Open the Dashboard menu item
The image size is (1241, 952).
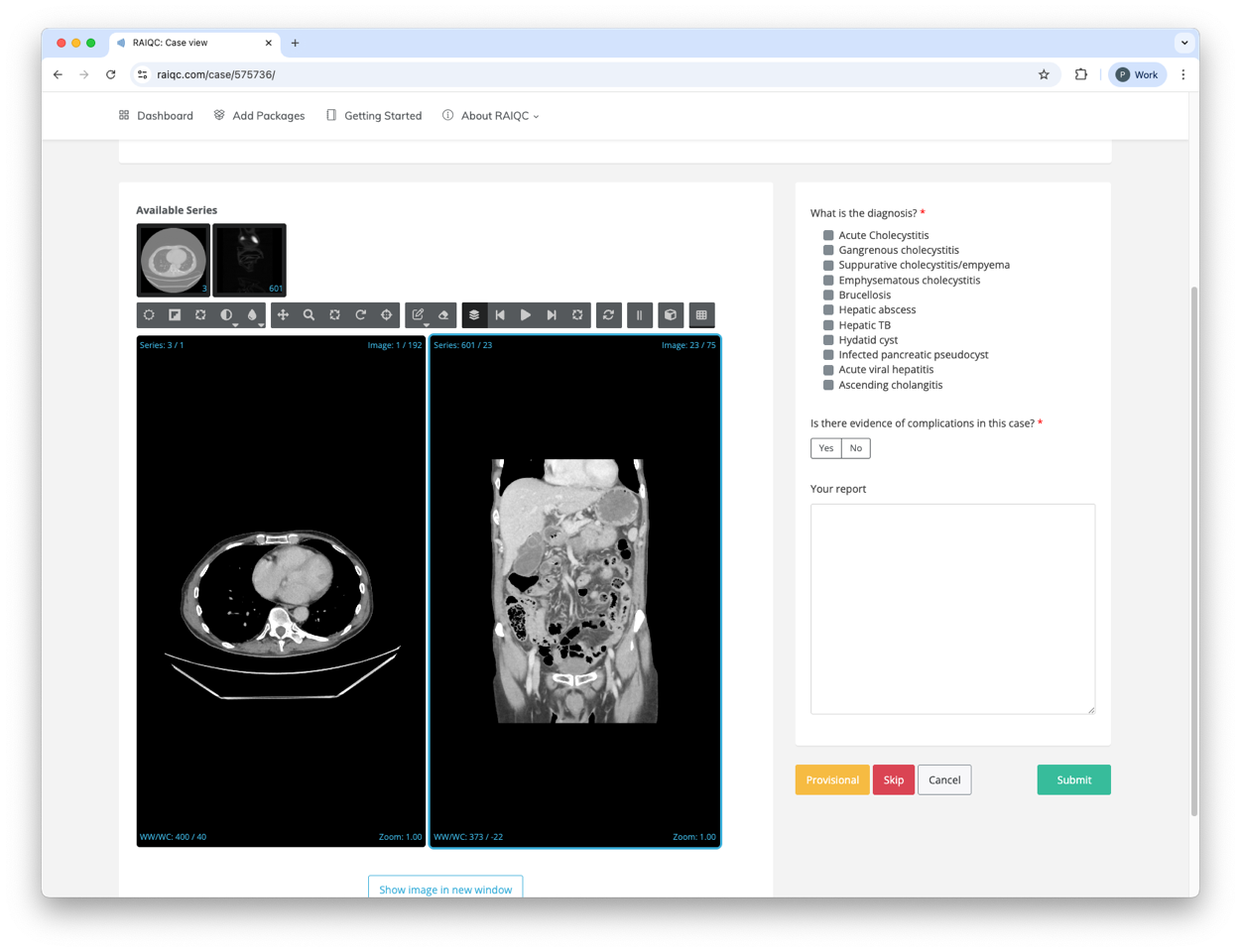(156, 116)
